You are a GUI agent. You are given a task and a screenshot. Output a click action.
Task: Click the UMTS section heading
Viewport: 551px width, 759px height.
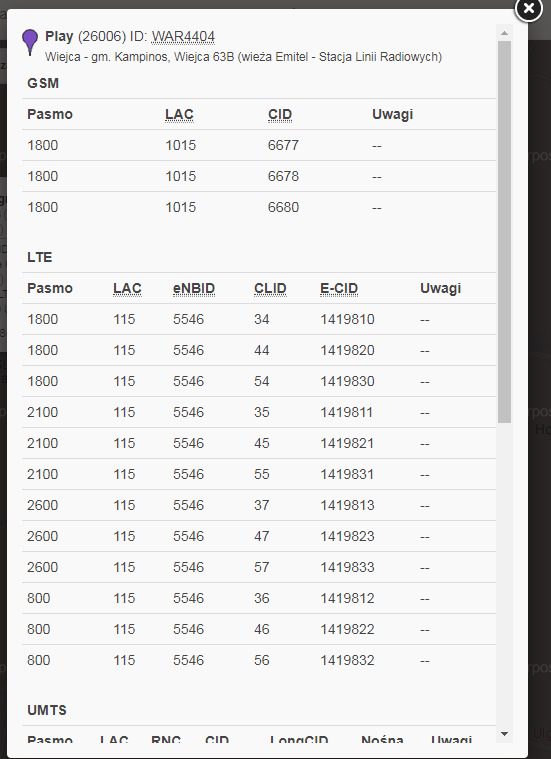(47, 710)
